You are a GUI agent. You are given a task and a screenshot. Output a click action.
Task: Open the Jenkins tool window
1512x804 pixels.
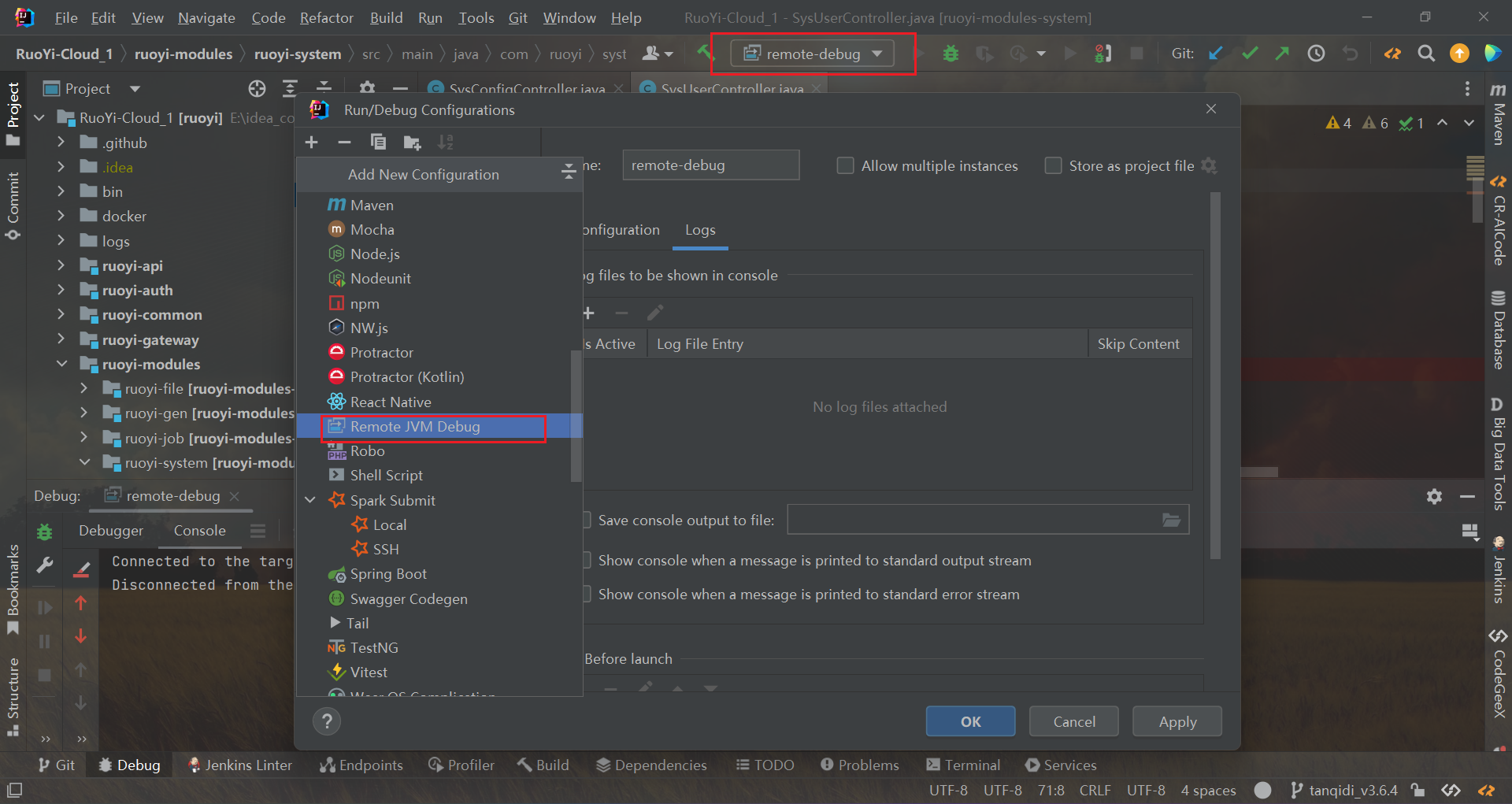[x=1498, y=571]
